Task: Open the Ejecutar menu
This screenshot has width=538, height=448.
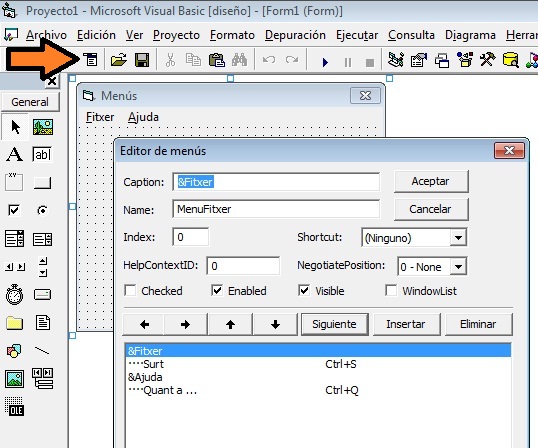Action: (x=357, y=35)
